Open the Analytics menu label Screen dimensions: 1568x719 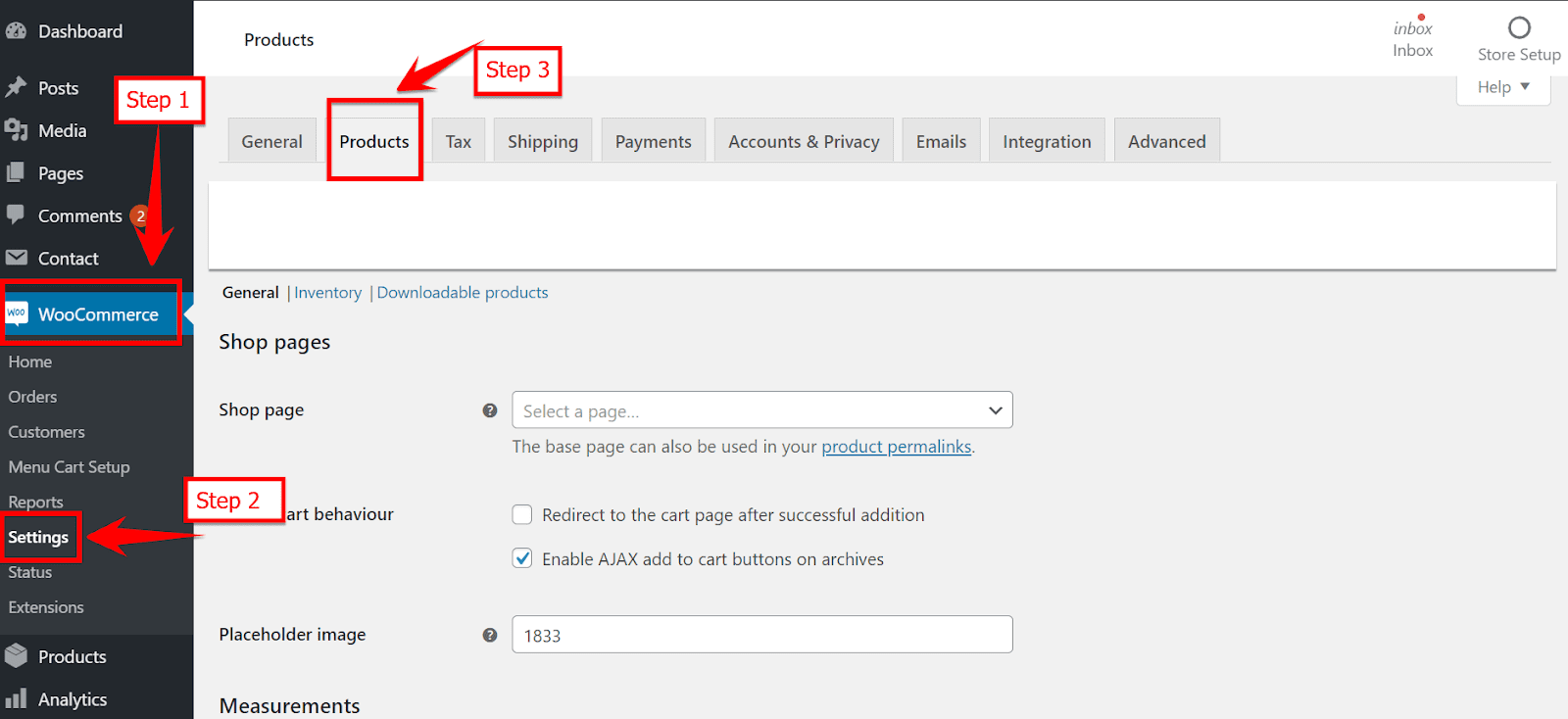[x=73, y=699]
